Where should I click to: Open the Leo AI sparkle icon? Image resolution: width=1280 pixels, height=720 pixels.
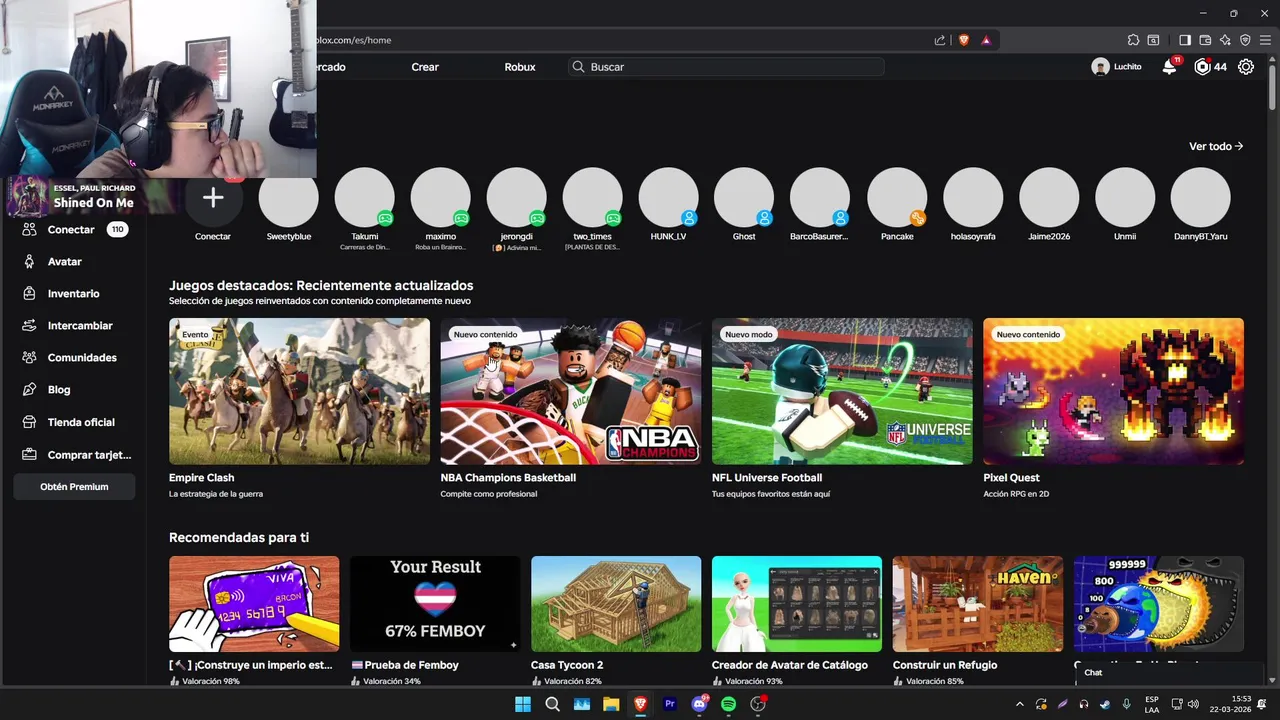(1225, 40)
